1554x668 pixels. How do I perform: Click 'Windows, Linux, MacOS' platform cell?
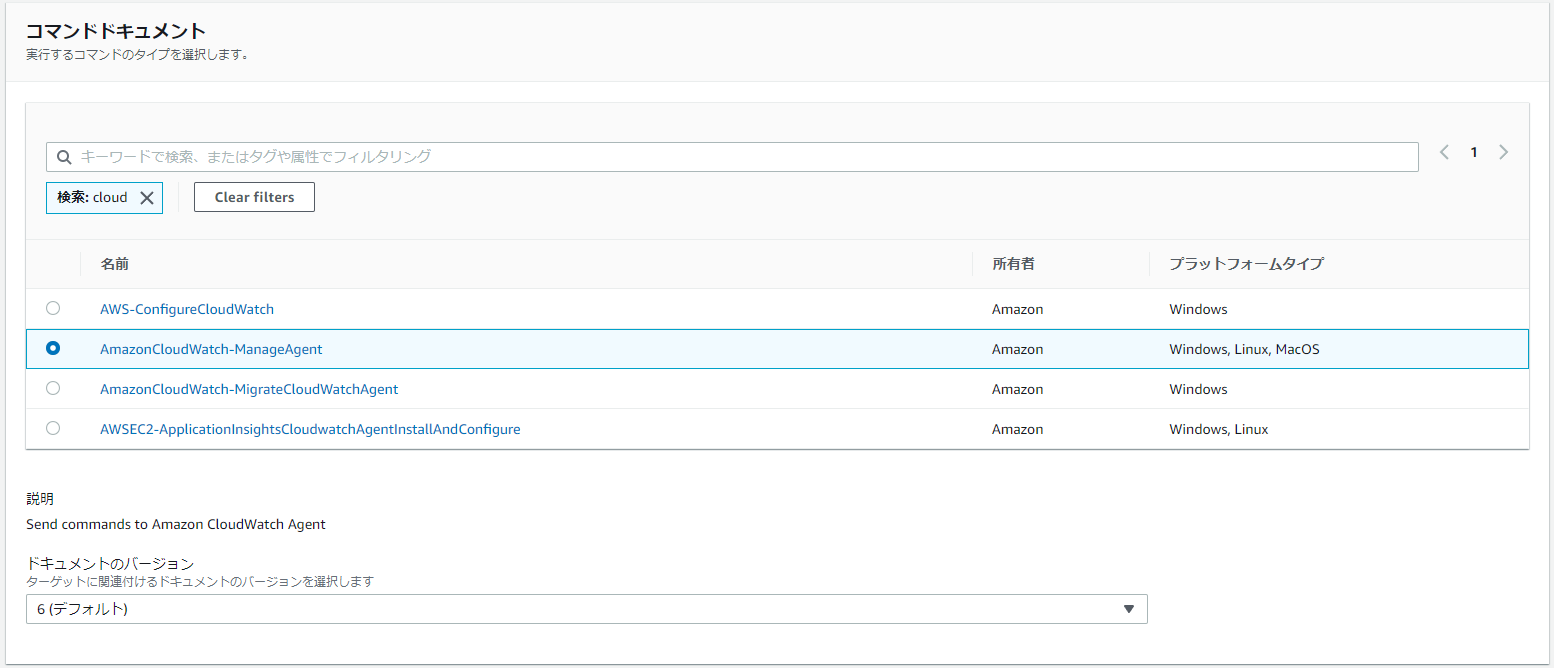click(x=1244, y=349)
